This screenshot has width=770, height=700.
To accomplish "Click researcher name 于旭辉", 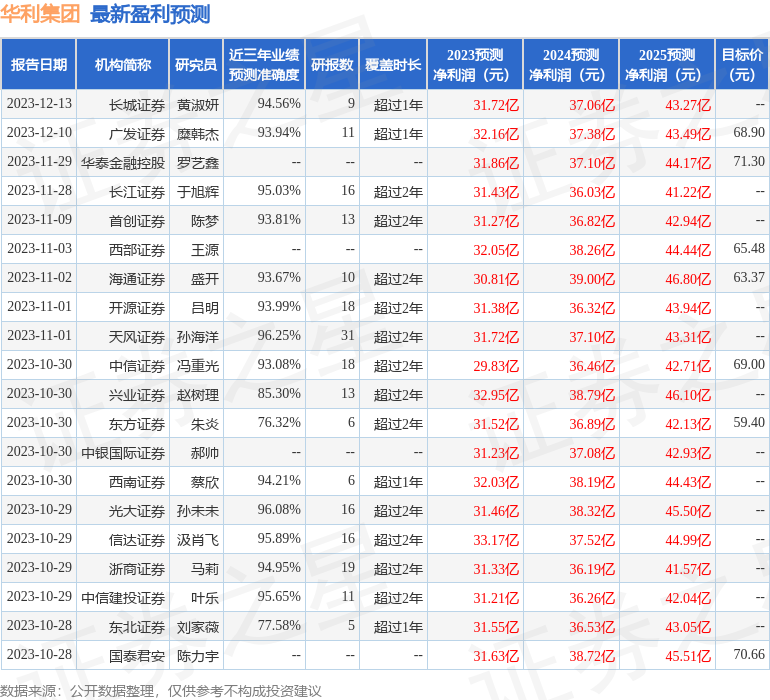I will point(198,192).
